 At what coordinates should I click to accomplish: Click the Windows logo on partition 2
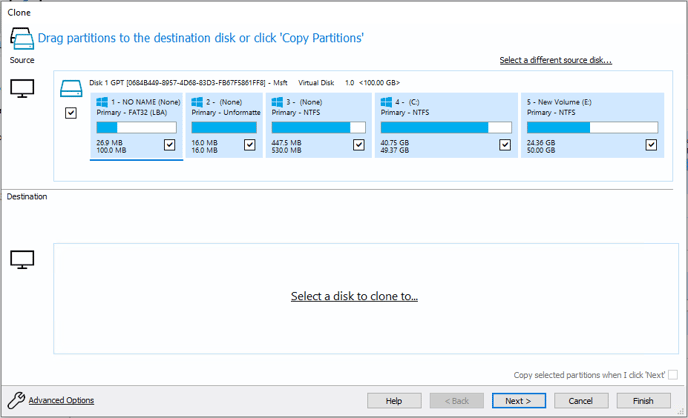point(197,102)
